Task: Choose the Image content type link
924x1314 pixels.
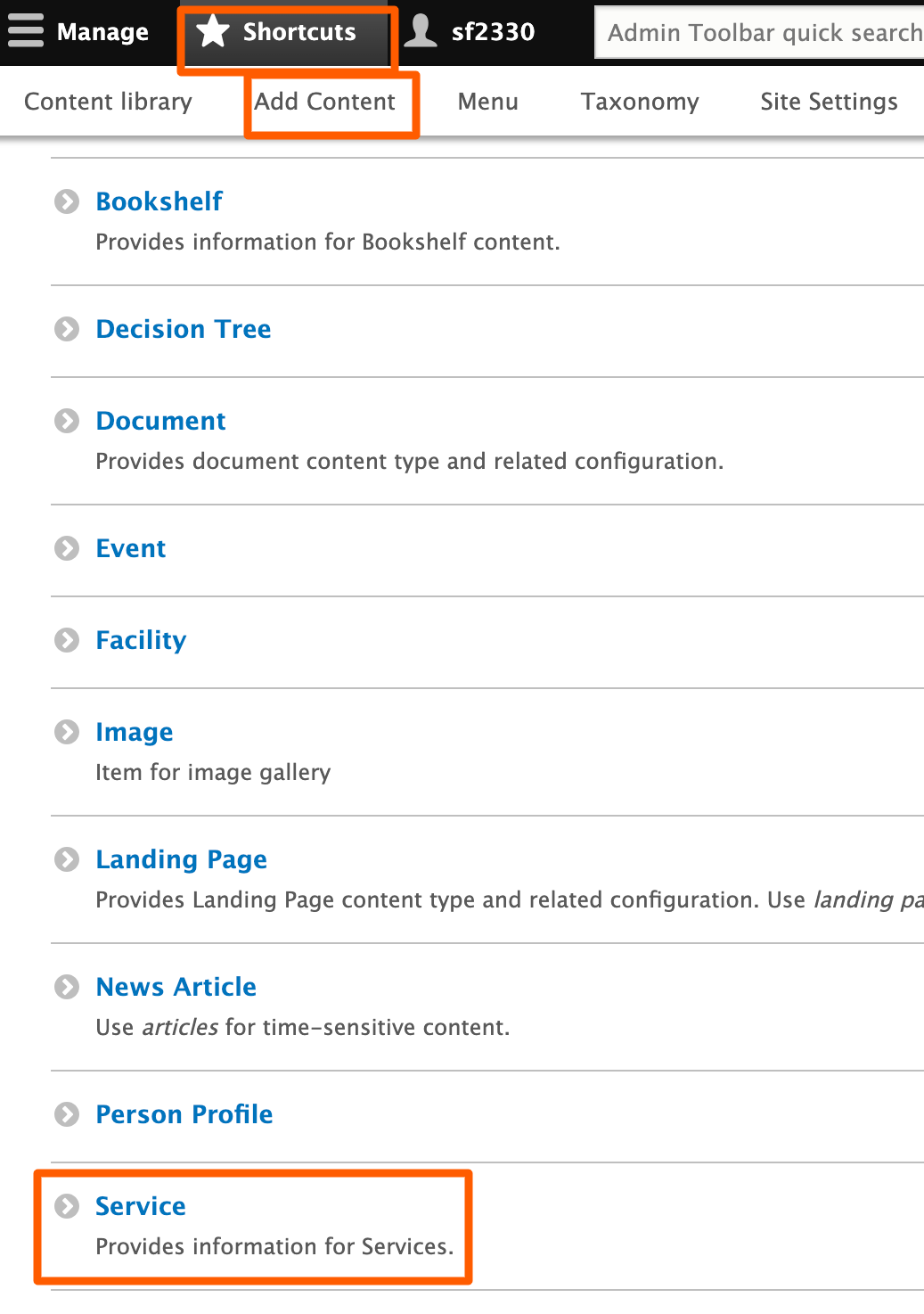Action: [x=135, y=732]
